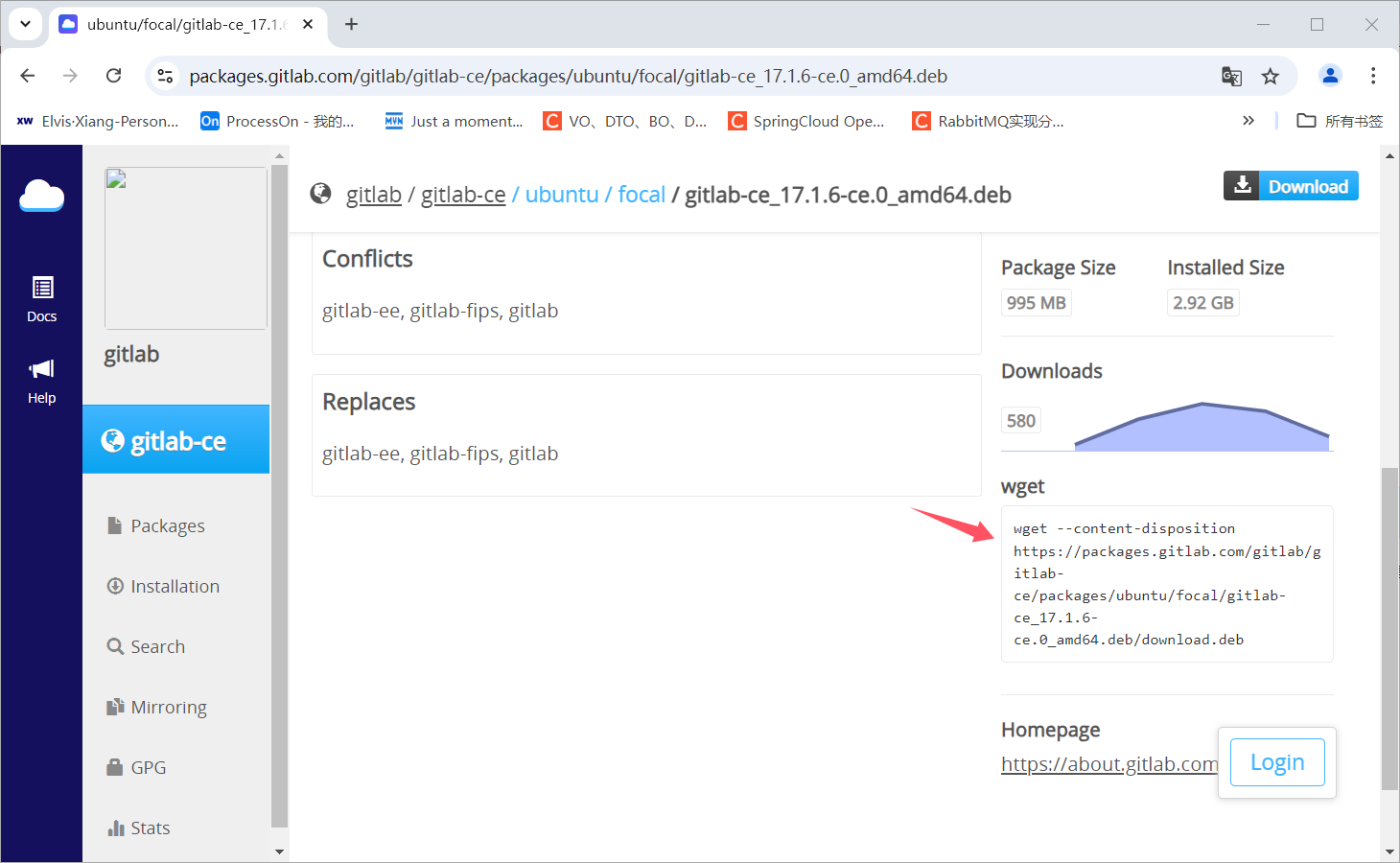1400x863 pixels.
Task: Click the Download button
Action: 1291,186
